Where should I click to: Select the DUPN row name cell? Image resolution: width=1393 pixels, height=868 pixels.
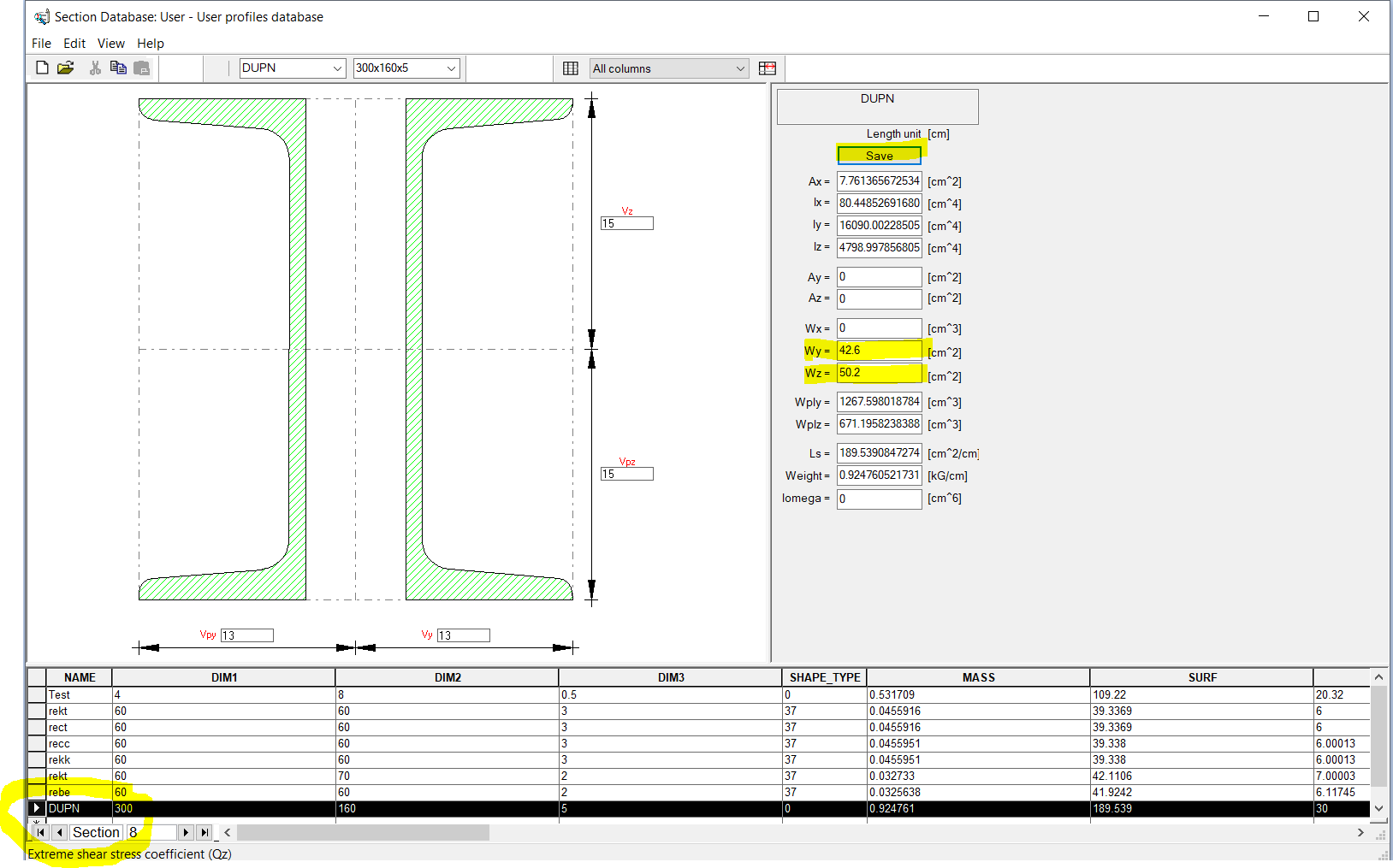coord(80,809)
